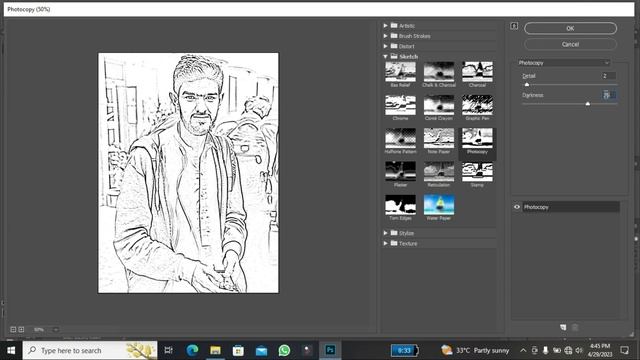Select the Photocopy filter thumbnail
The width and height of the screenshot is (640, 360).
click(477, 138)
